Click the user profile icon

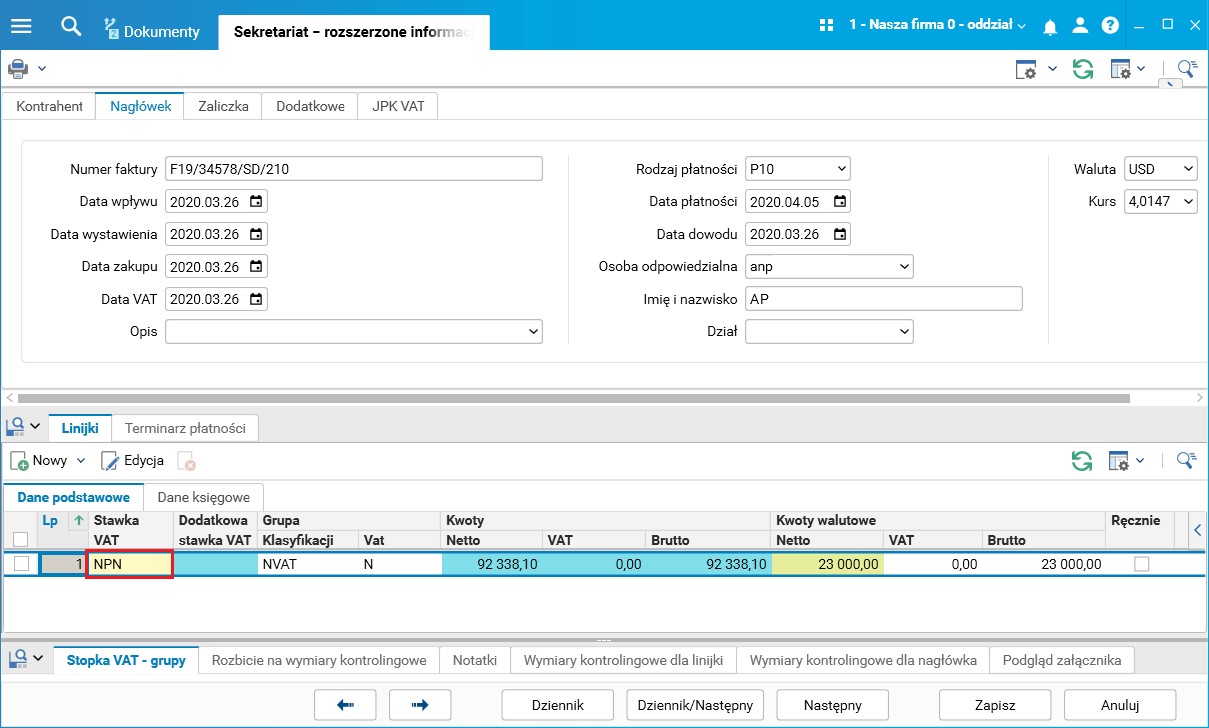(x=1080, y=26)
